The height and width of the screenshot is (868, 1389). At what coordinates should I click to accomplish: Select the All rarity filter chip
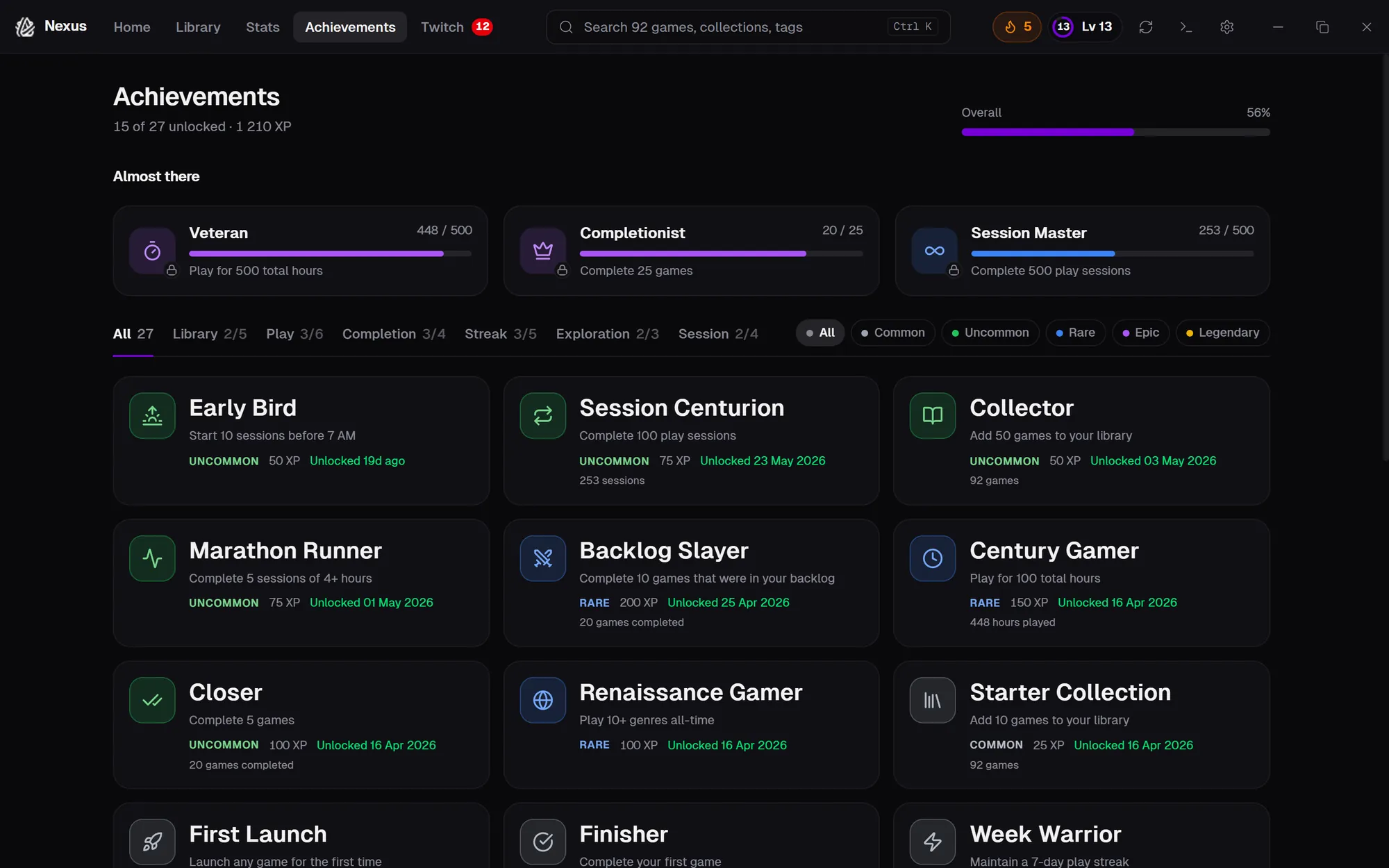(x=820, y=333)
